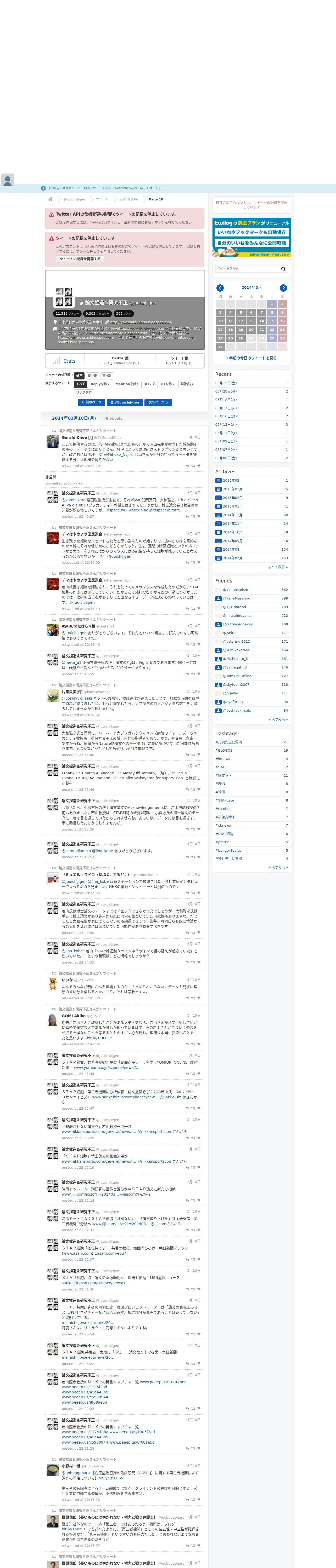Toggle RTを除く filter
This screenshot has height=1568, width=336.
(x=168, y=384)
